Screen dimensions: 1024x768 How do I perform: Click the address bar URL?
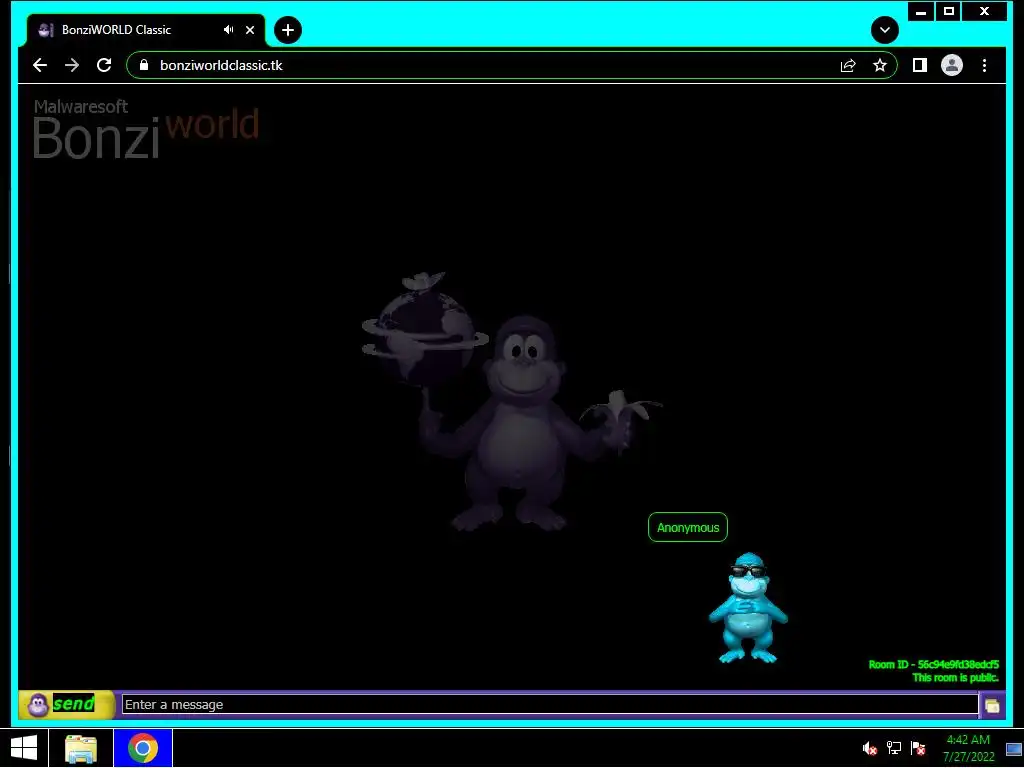coord(221,65)
